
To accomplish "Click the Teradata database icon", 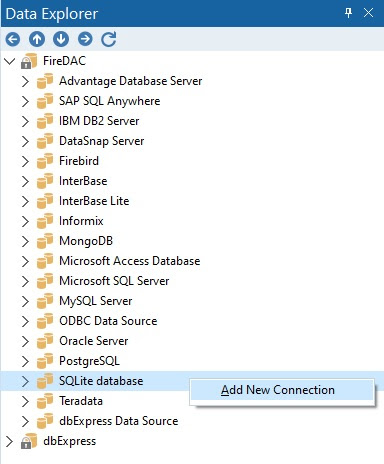I will pos(45,401).
